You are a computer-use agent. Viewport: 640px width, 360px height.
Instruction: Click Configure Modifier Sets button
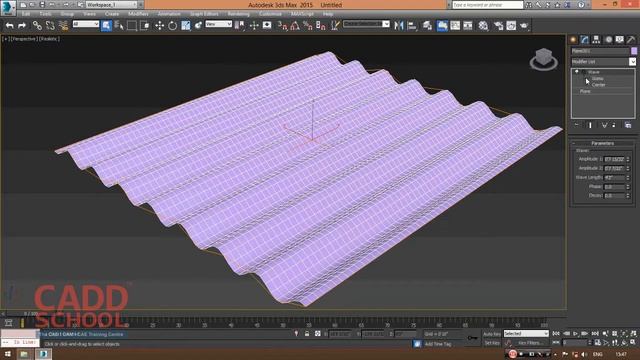pos(628,125)
